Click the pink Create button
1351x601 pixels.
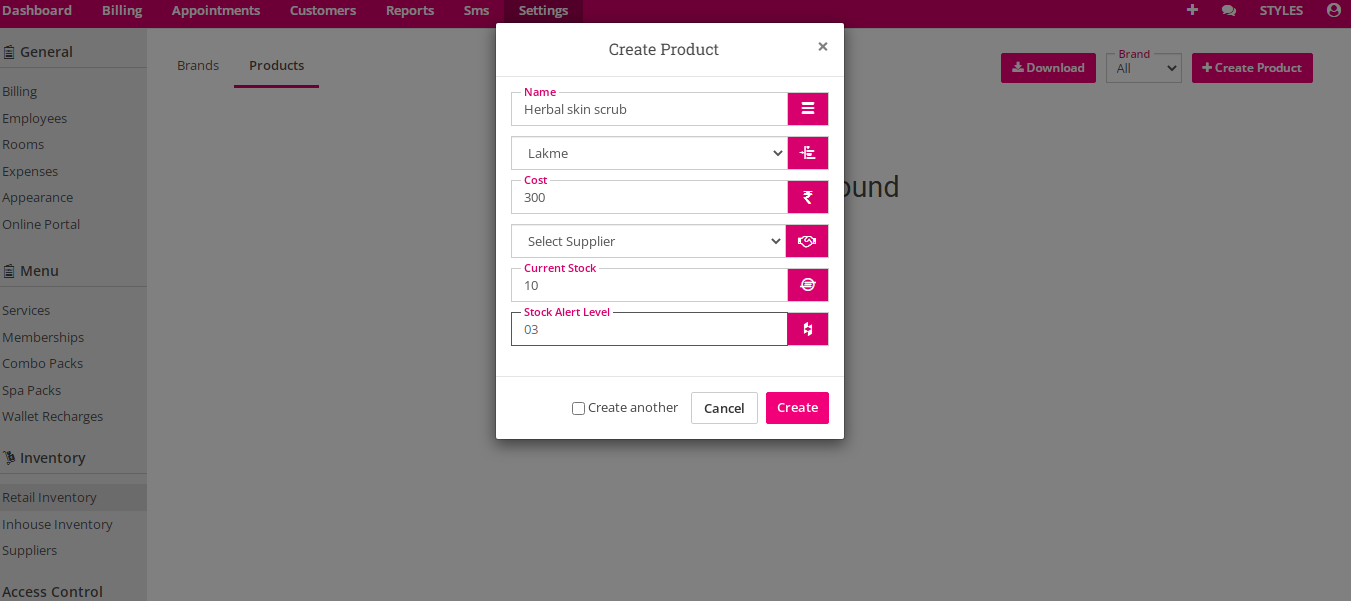click(x=797, y=408)
